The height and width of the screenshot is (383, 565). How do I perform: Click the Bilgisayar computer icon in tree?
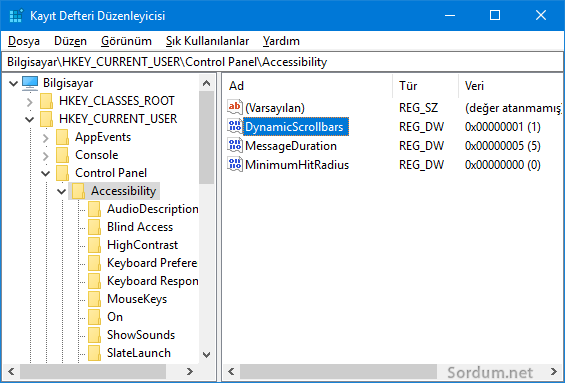30,83
